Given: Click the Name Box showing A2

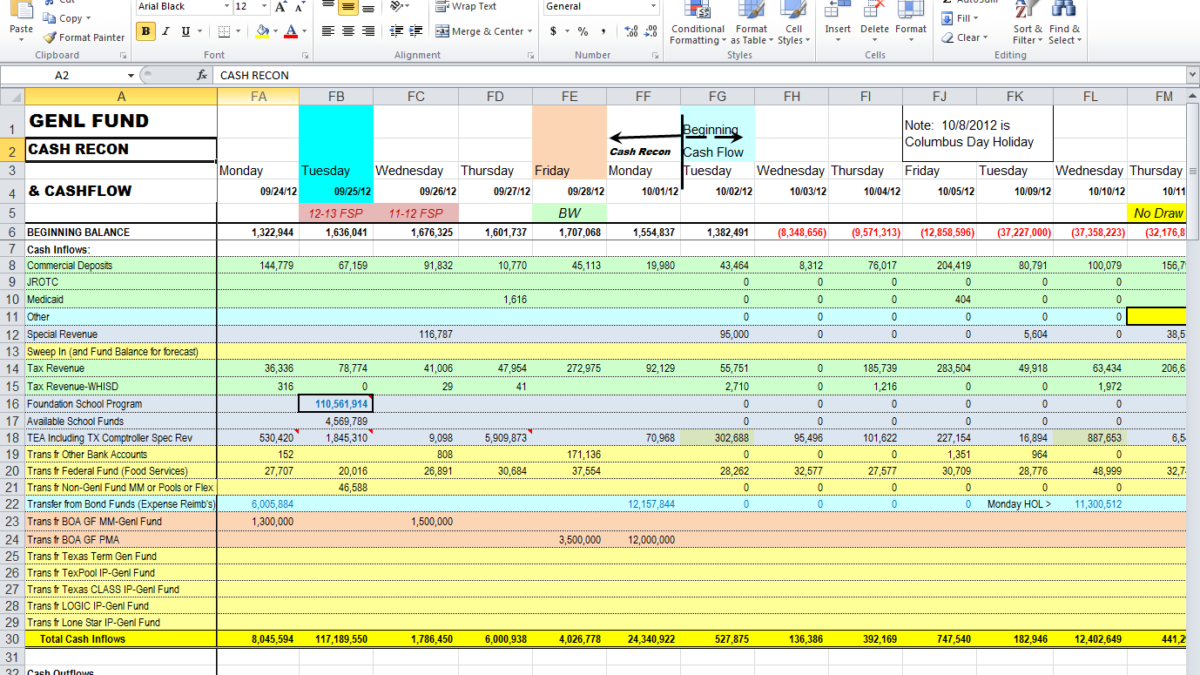Looking at the screenshot, I should coord(62,76).
